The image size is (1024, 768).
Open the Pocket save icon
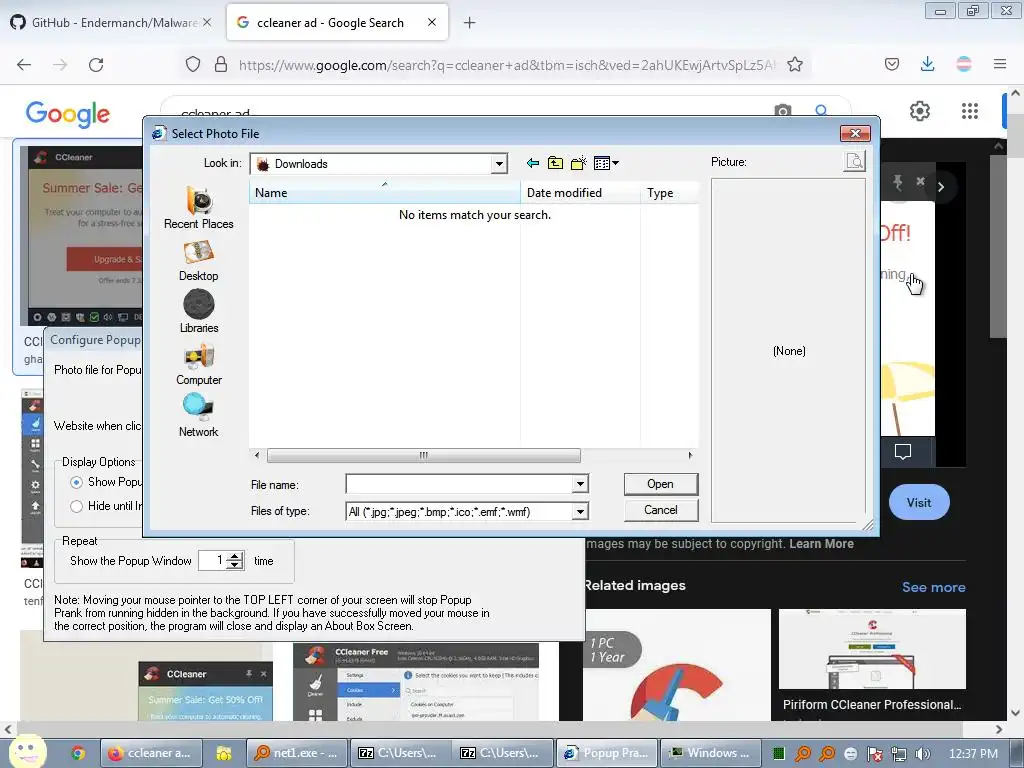tap(892, 64)
